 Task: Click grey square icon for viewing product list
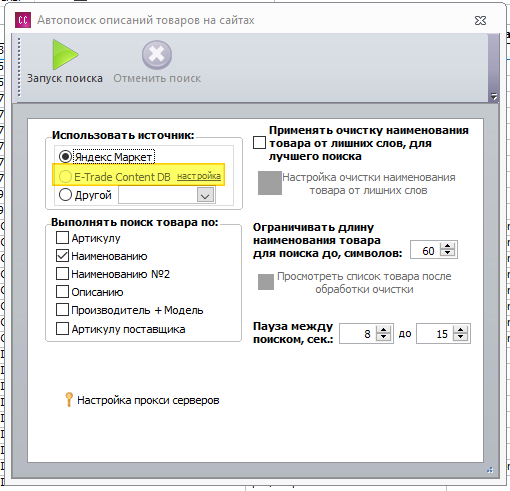pyautogui.click(x=266, y=282)
